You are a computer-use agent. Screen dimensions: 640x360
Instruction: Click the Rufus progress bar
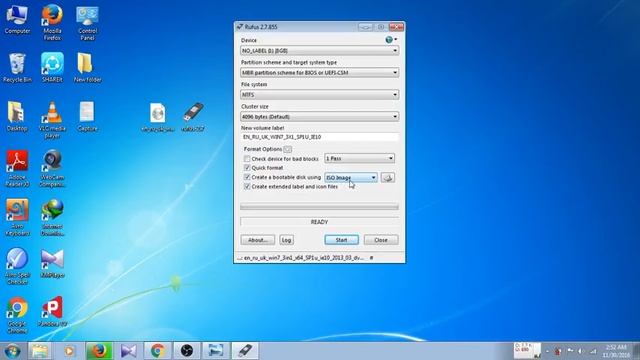320,207
